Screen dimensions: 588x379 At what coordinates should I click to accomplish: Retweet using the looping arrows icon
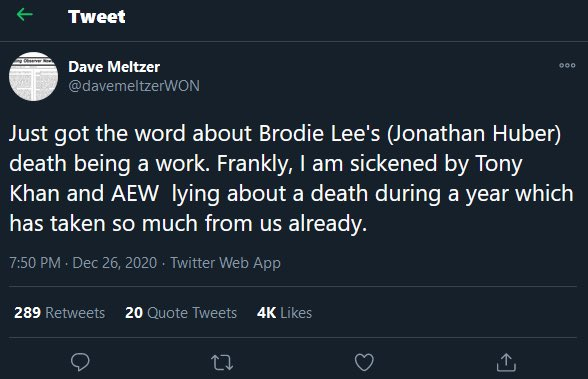click(x=222, y=363)
